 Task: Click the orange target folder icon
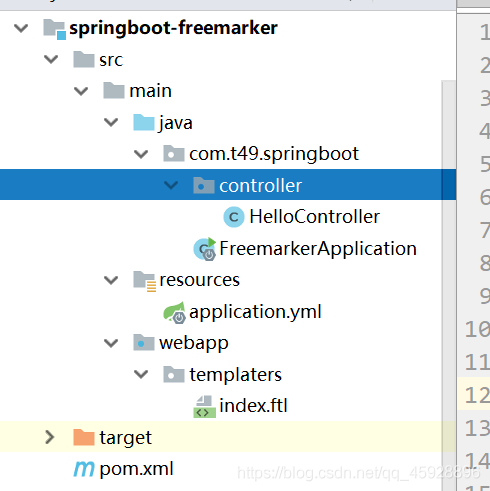point(84,437)
